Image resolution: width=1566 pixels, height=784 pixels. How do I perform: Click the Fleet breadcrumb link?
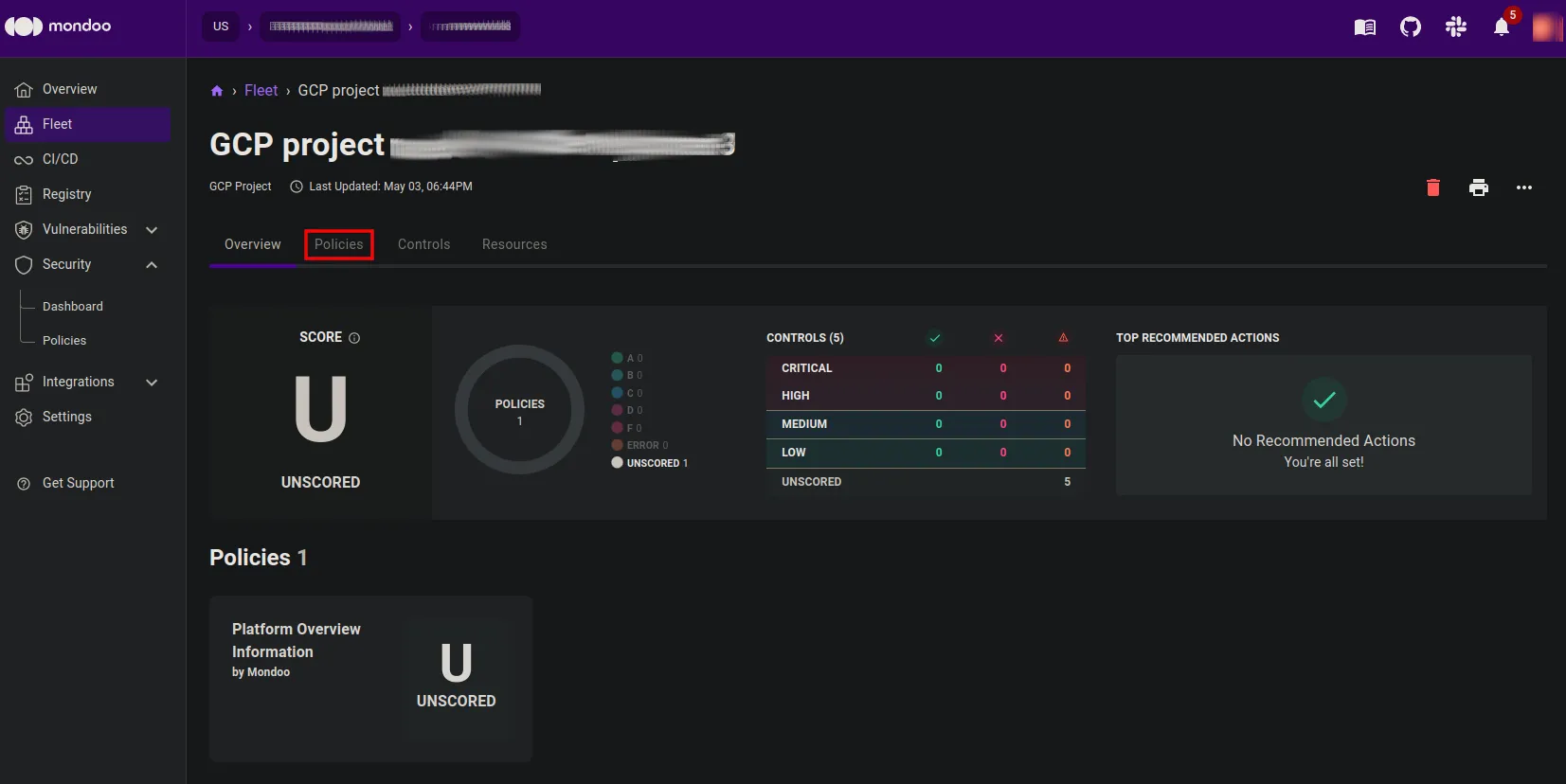click(x=261, y=91)
